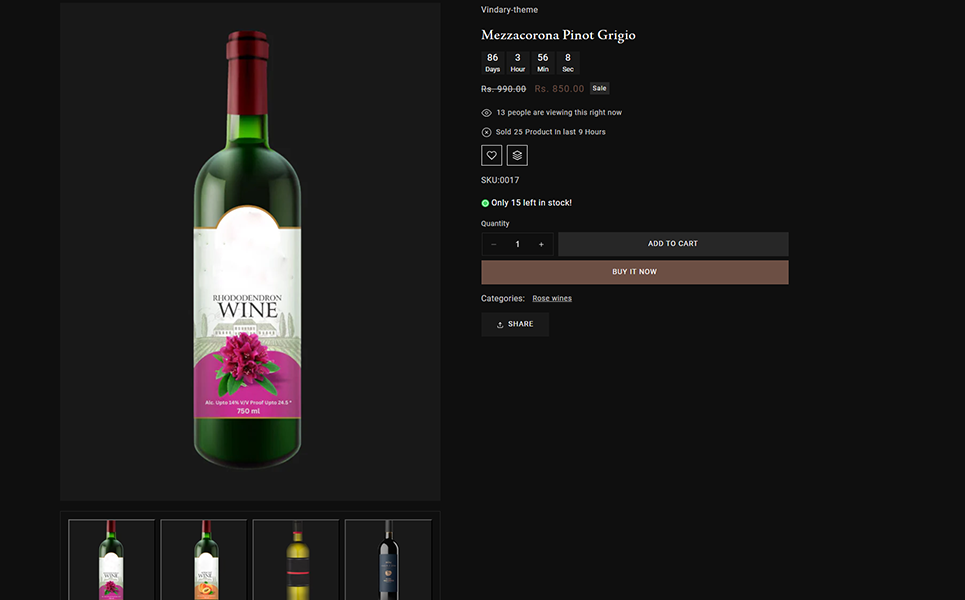
Task: Click the eye icon beside viewer count
Action: [486, 113]
